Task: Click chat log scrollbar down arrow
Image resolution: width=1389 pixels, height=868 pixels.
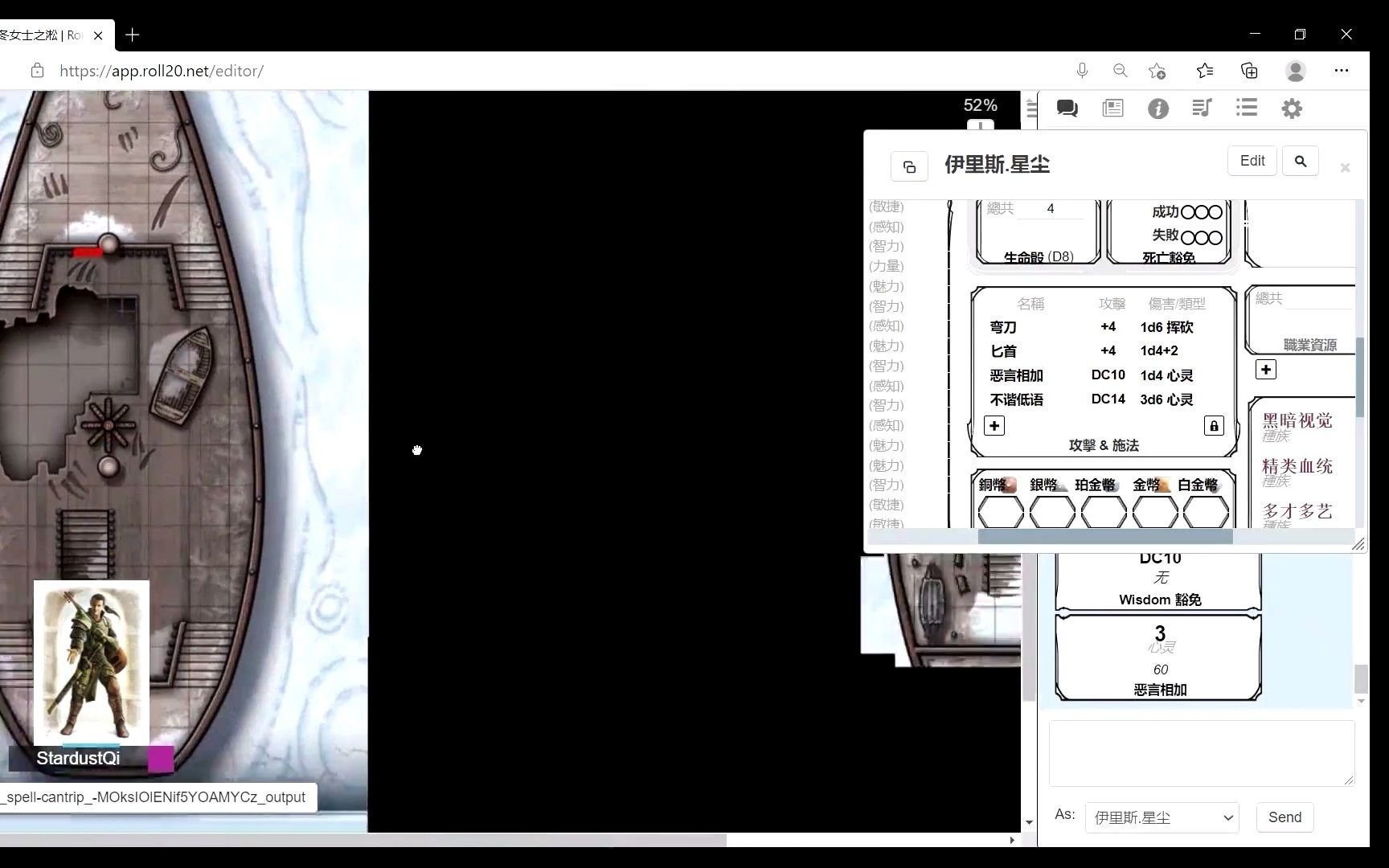Action: (x=1361, y=702)
